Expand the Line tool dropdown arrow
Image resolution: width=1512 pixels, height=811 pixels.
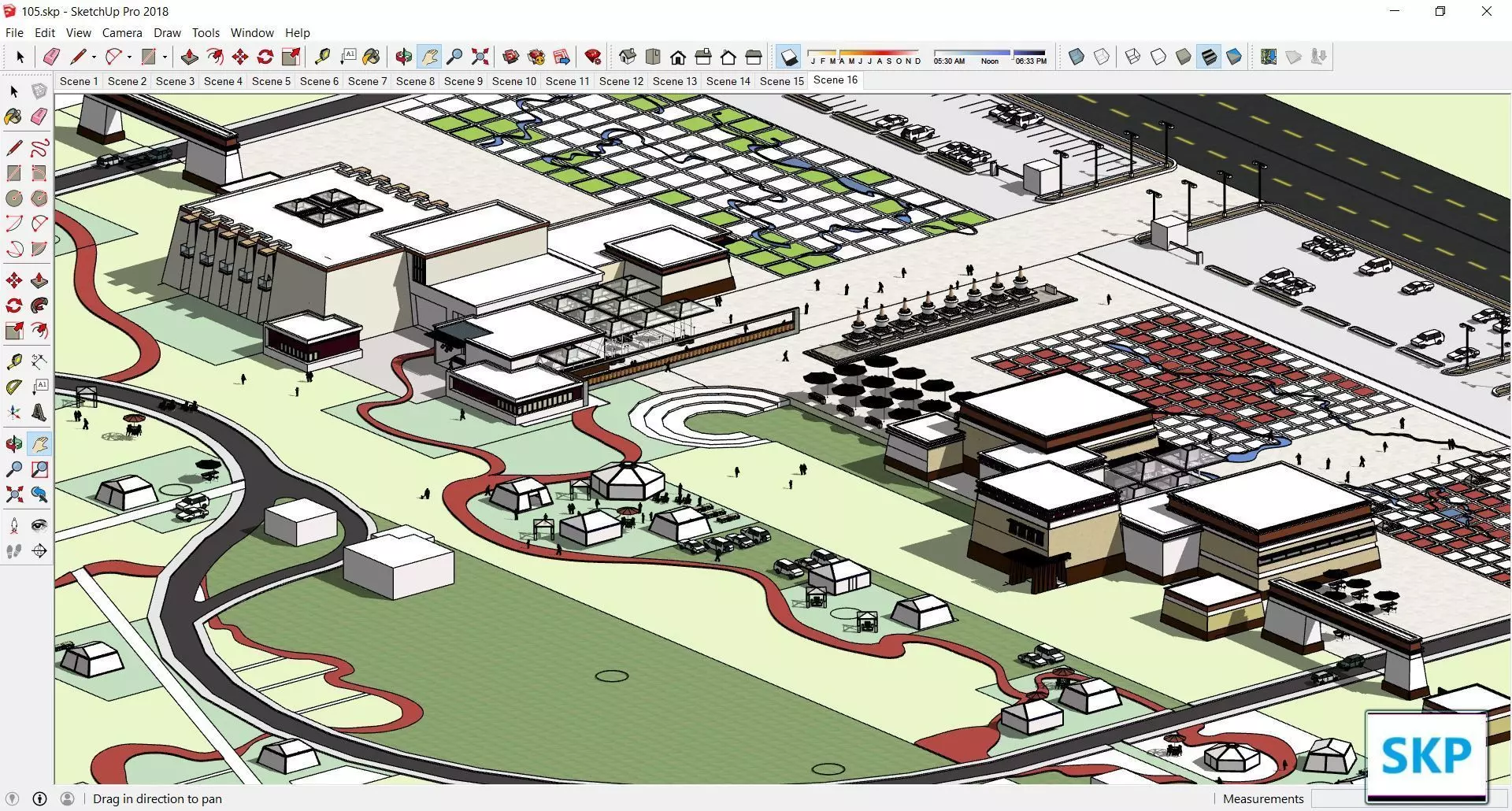click(x=94, y=57)
